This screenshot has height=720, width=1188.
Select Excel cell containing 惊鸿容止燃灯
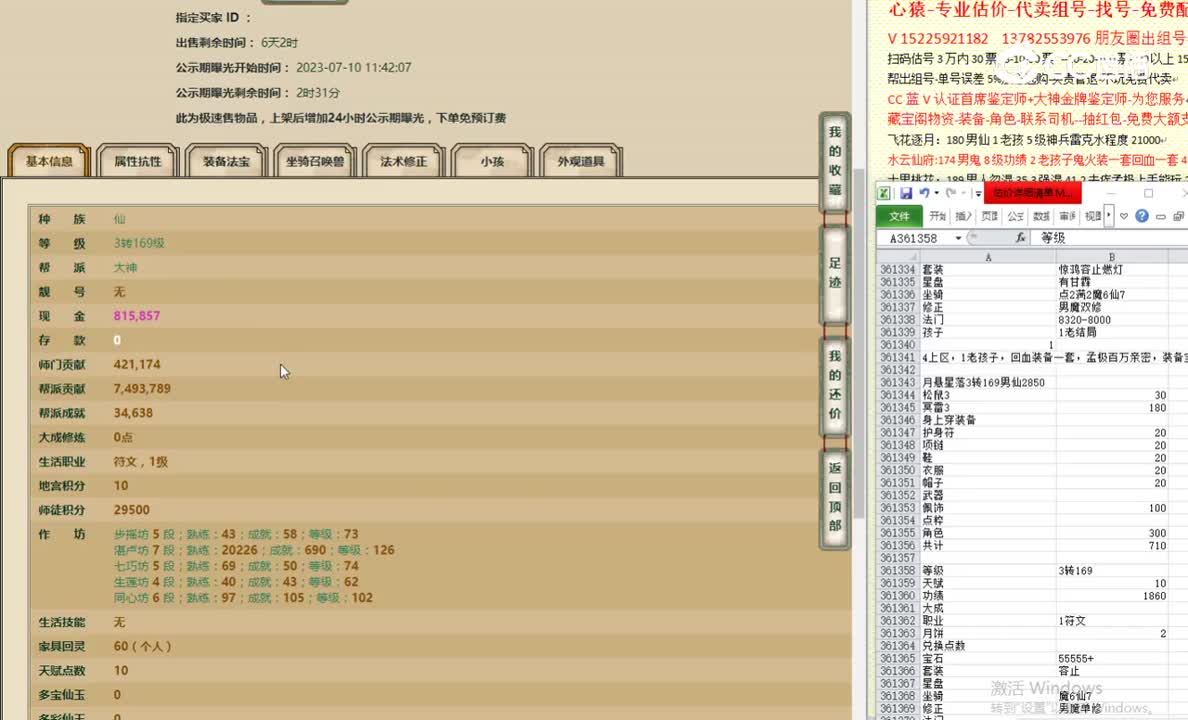pos(1111,270)
